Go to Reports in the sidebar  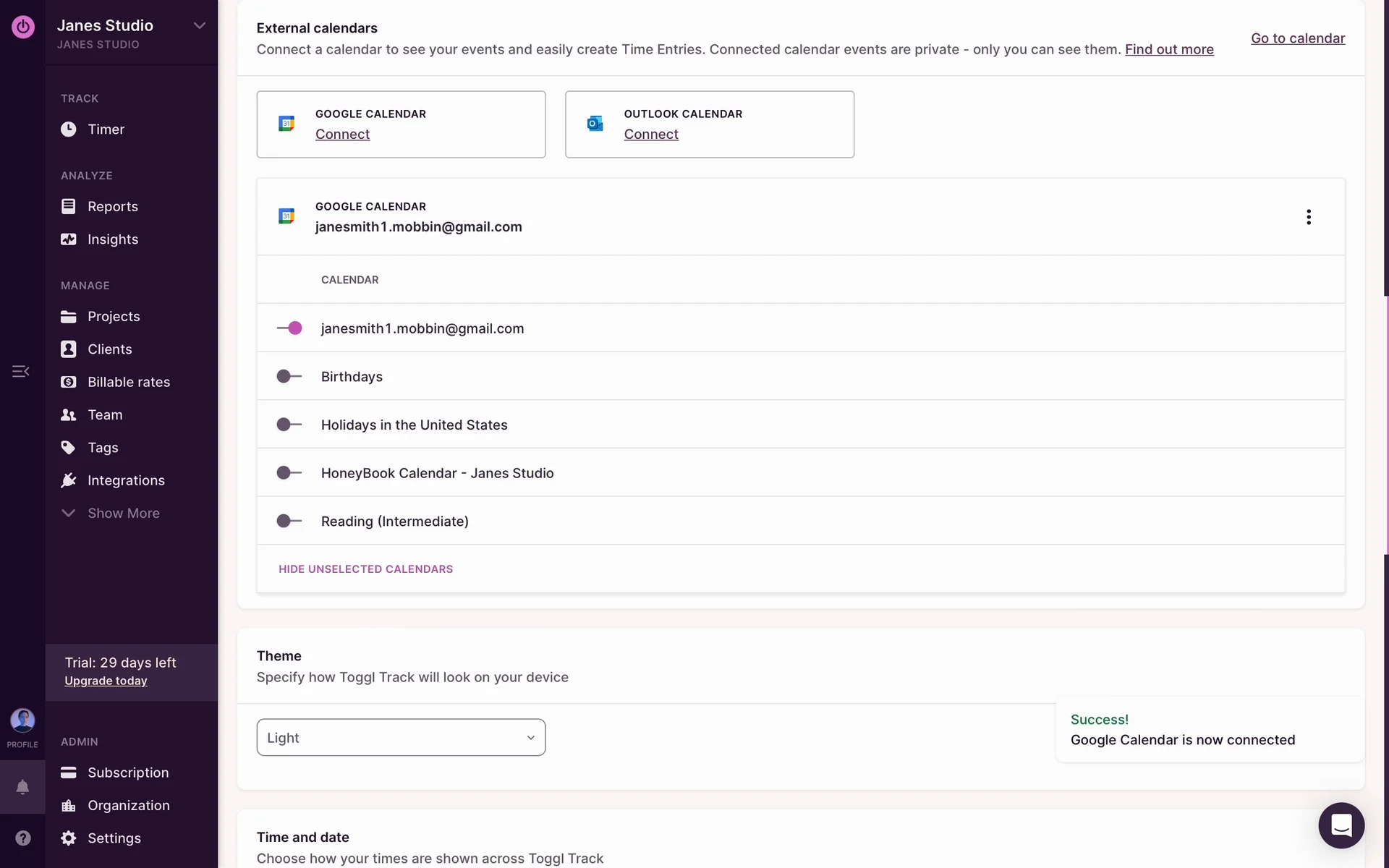112,206
